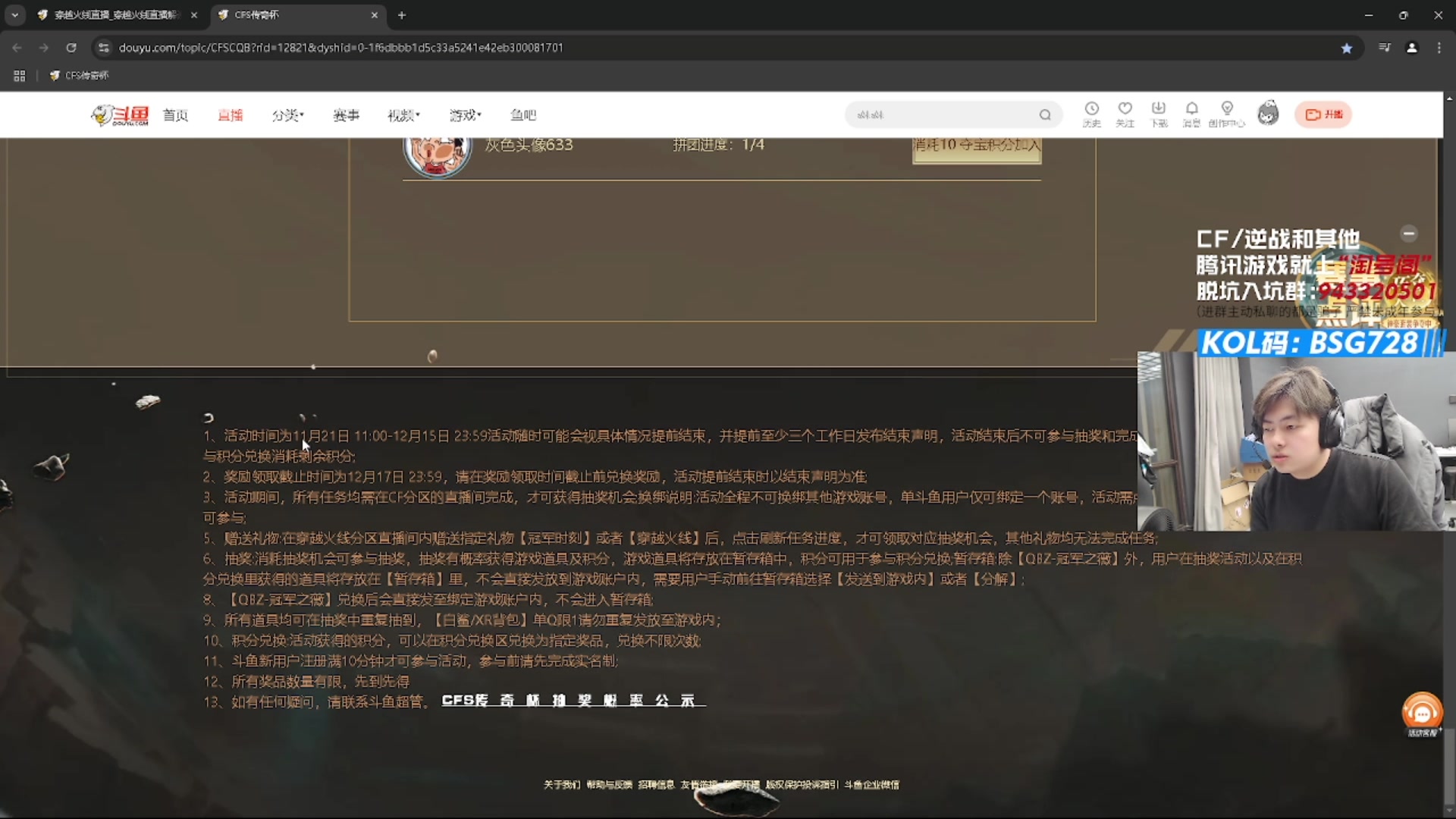Viewport: 1456px width, 819px height.
Task: Toggle the bookmark star icon
Action: 1347,48
